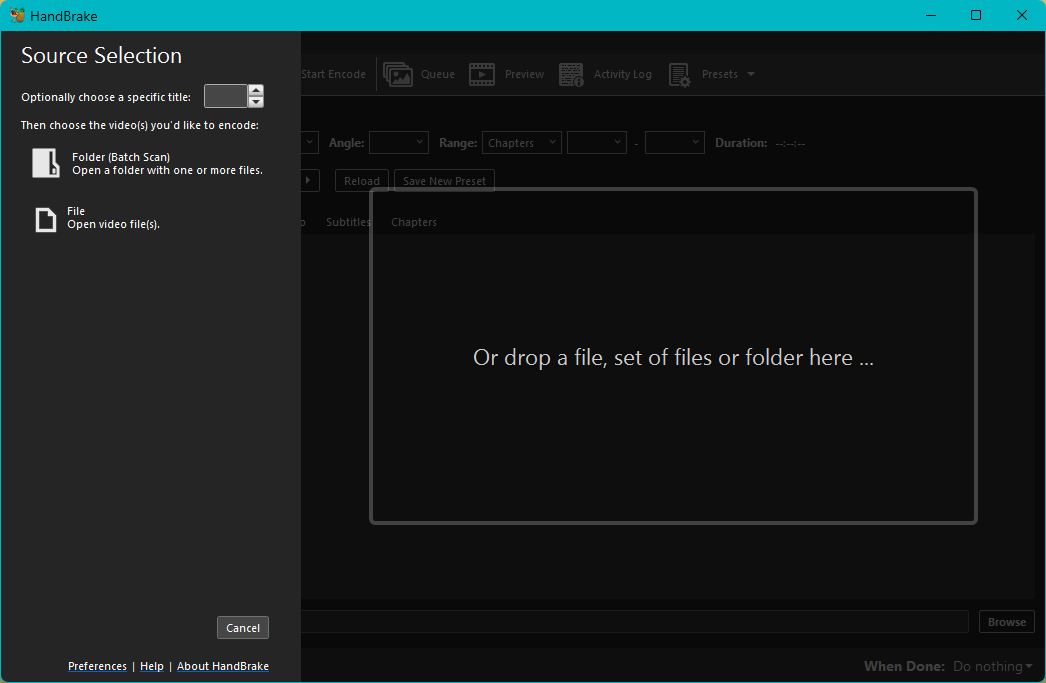Open the Activity Log icon
The height and width of the screenshot is (683, 1046).
click(x=571, y=75)
